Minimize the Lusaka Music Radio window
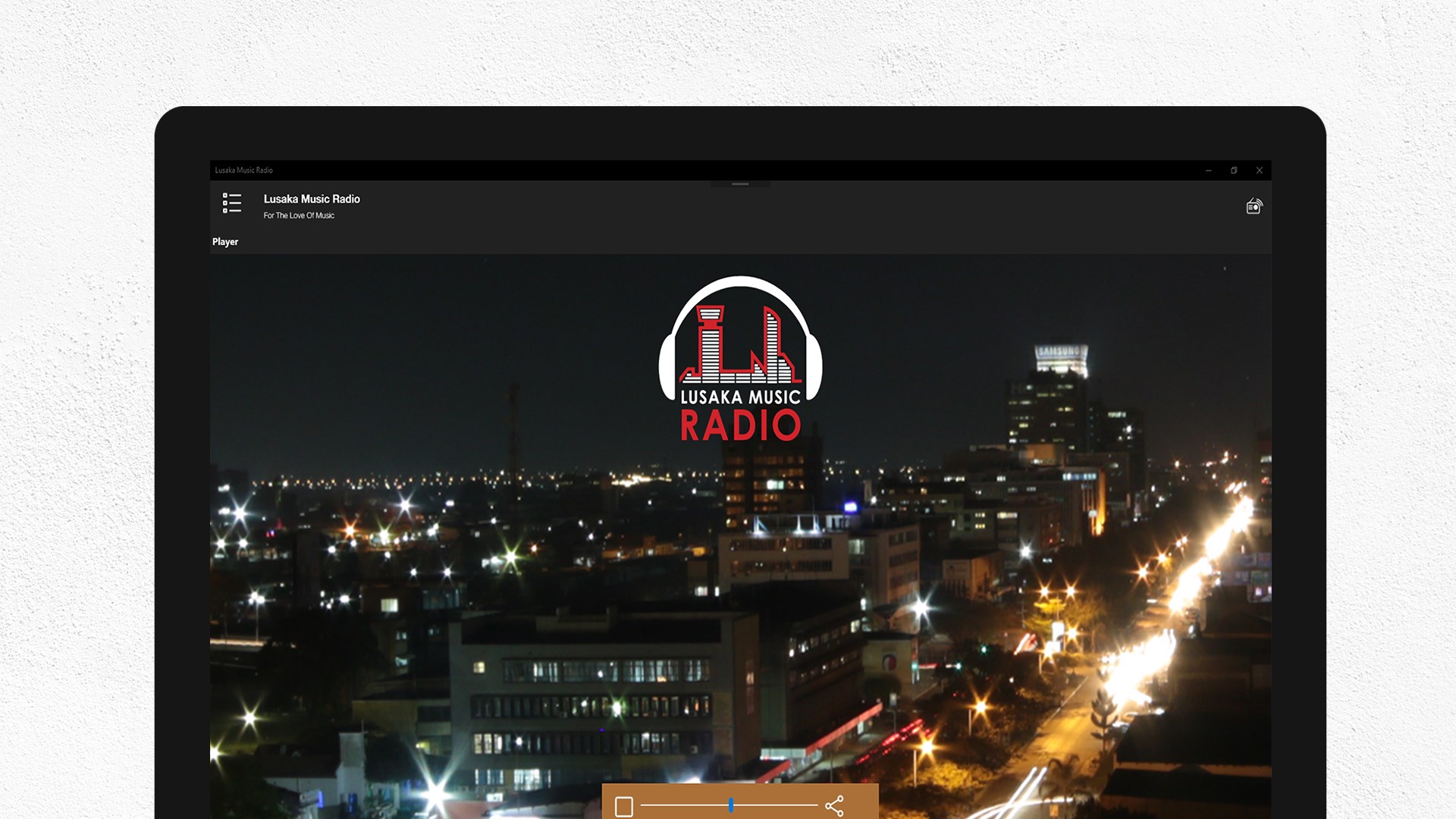Viewport: 1456px width, 819px height. pos(1209,171)
